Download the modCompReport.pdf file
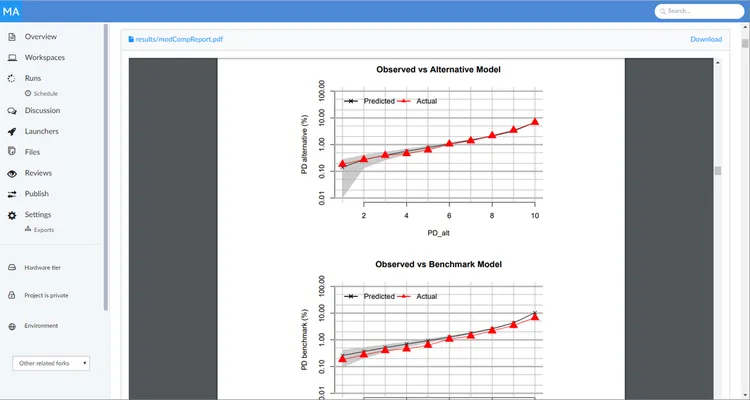 point(706,39)
